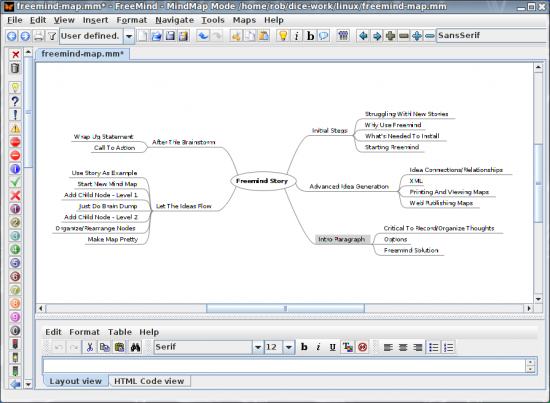550x403 pixels.
Task: Select the Initial Steps node
Action: [x=330, y=130]
